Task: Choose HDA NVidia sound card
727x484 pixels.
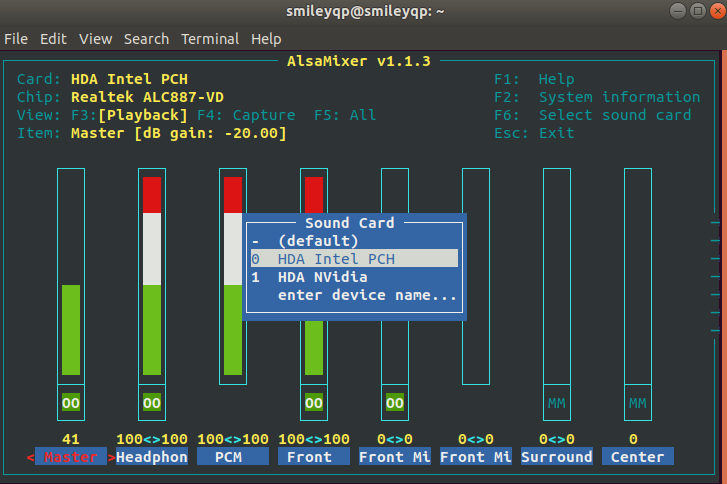Action: [355, 277]
